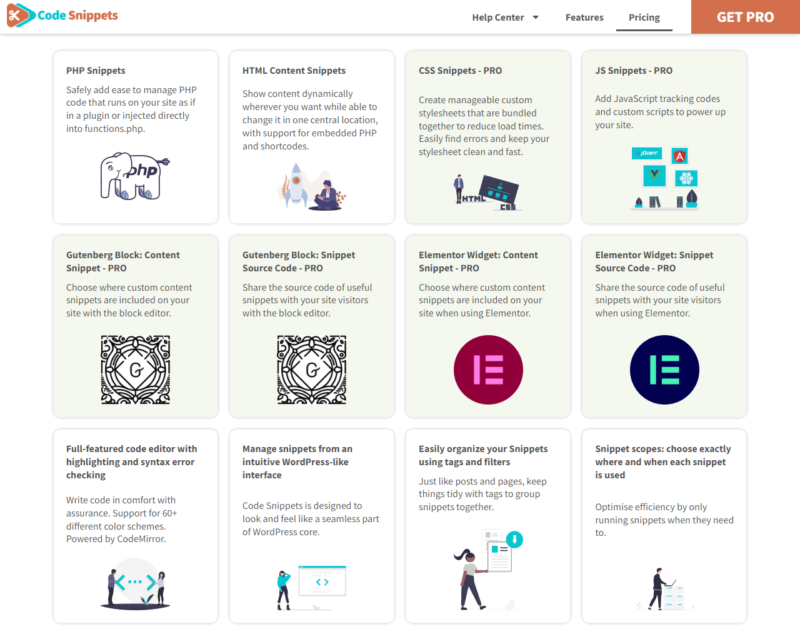Click the HTML Content Snippets rocket illustration

(310, 188)
